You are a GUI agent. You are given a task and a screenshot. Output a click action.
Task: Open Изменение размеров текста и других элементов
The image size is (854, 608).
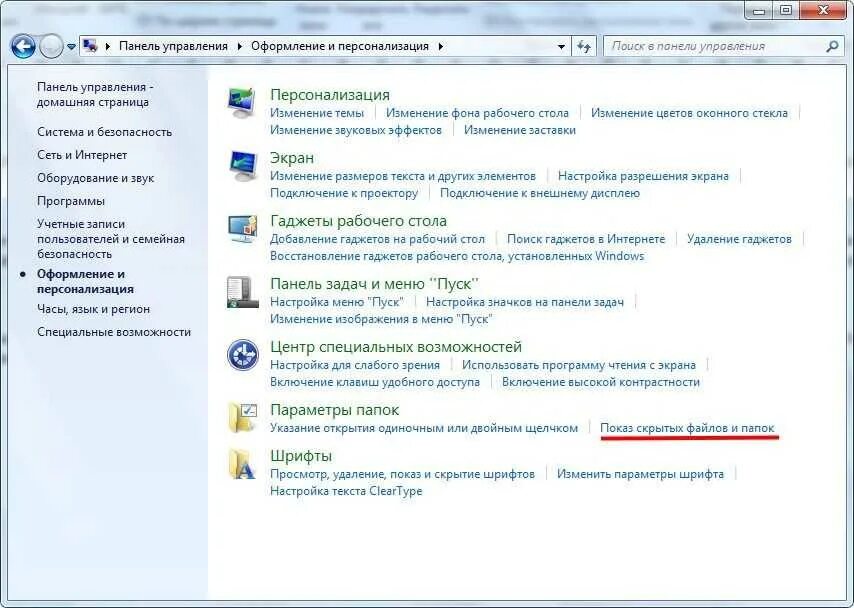[x=403, y=176]
